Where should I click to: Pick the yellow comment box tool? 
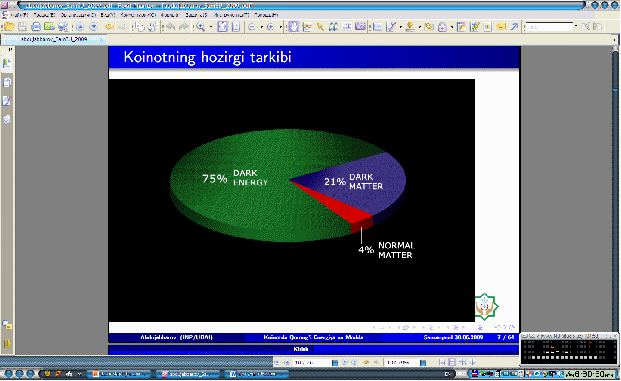coord(501,27)
